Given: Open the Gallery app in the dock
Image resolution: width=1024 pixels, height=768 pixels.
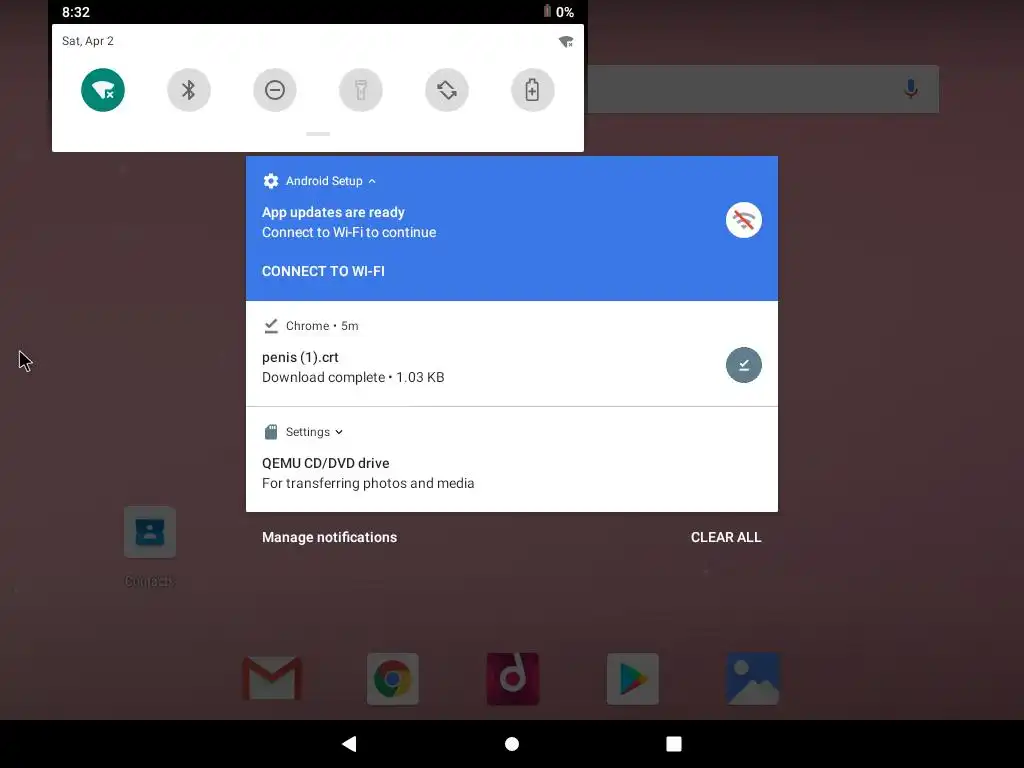Looking at the screenshot, I should click(753, 679).
